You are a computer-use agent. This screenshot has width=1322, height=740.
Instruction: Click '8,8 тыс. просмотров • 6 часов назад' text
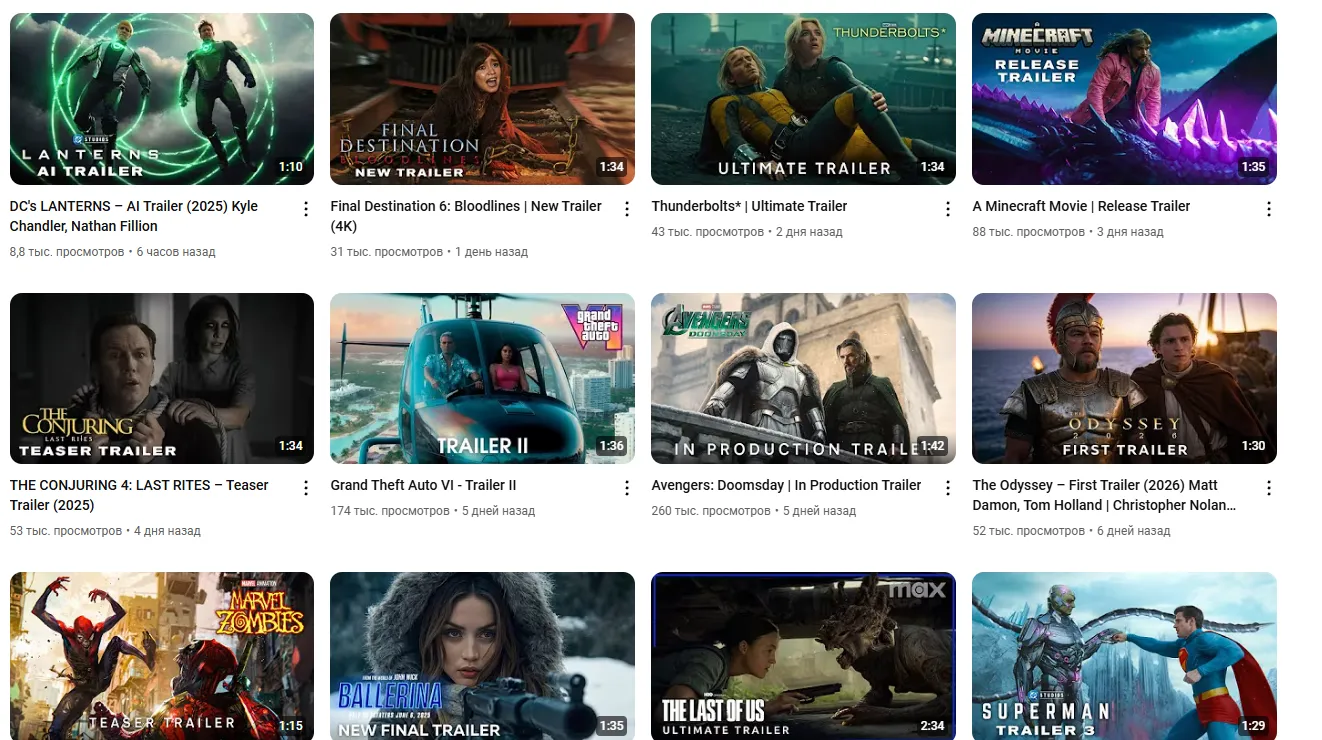(113, 252)
